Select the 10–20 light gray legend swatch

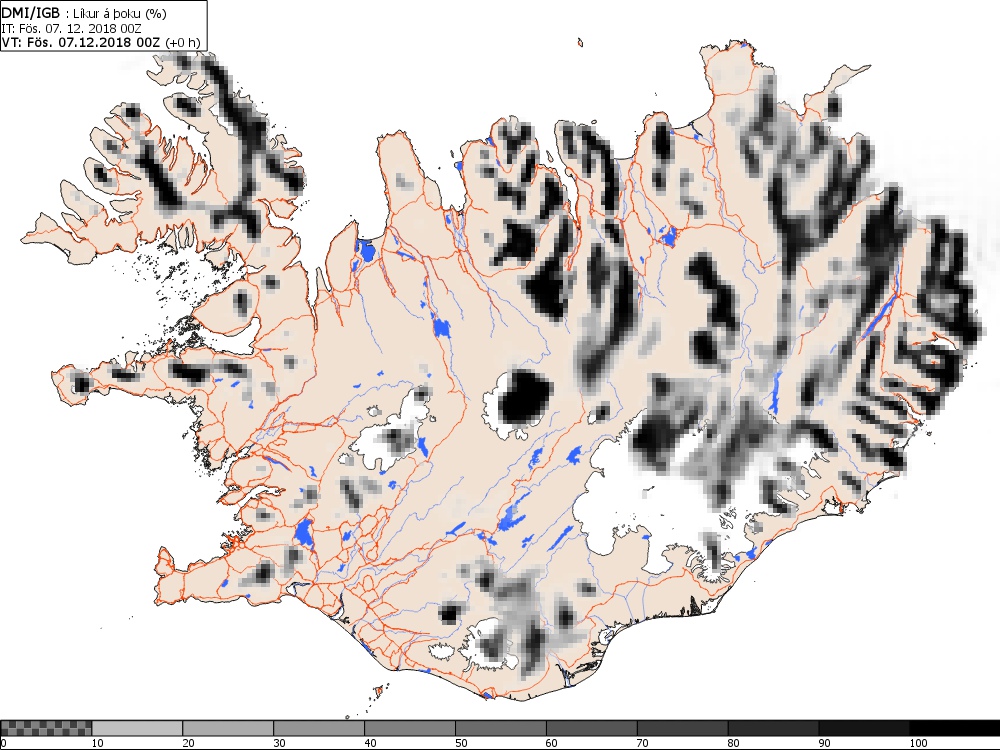click(x=137, y=728)
